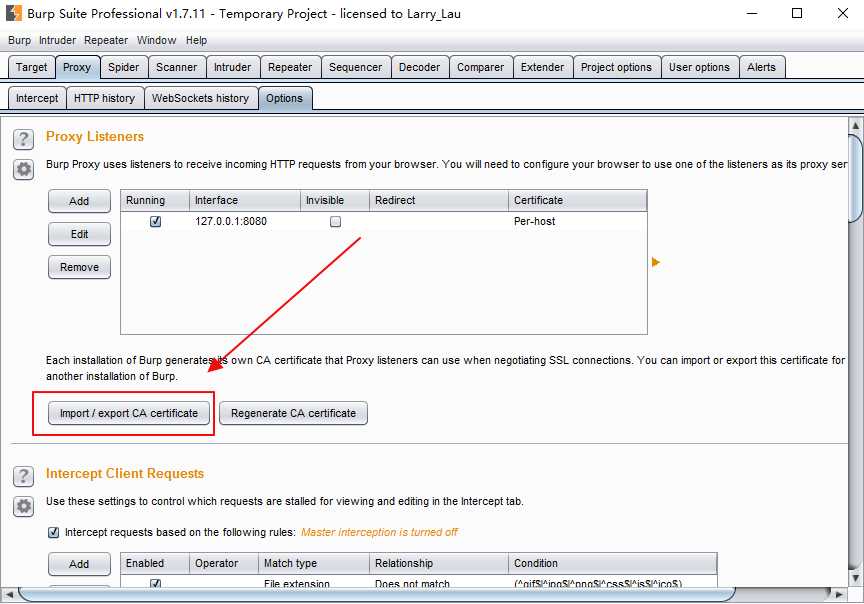Switch to the Comparer tab
Viewport: 864px width, 604px height.
[480, 67]
